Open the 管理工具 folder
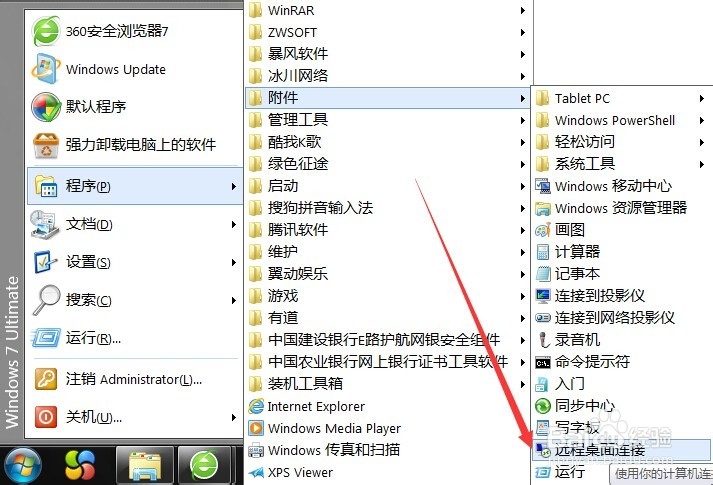 [387, 120]
